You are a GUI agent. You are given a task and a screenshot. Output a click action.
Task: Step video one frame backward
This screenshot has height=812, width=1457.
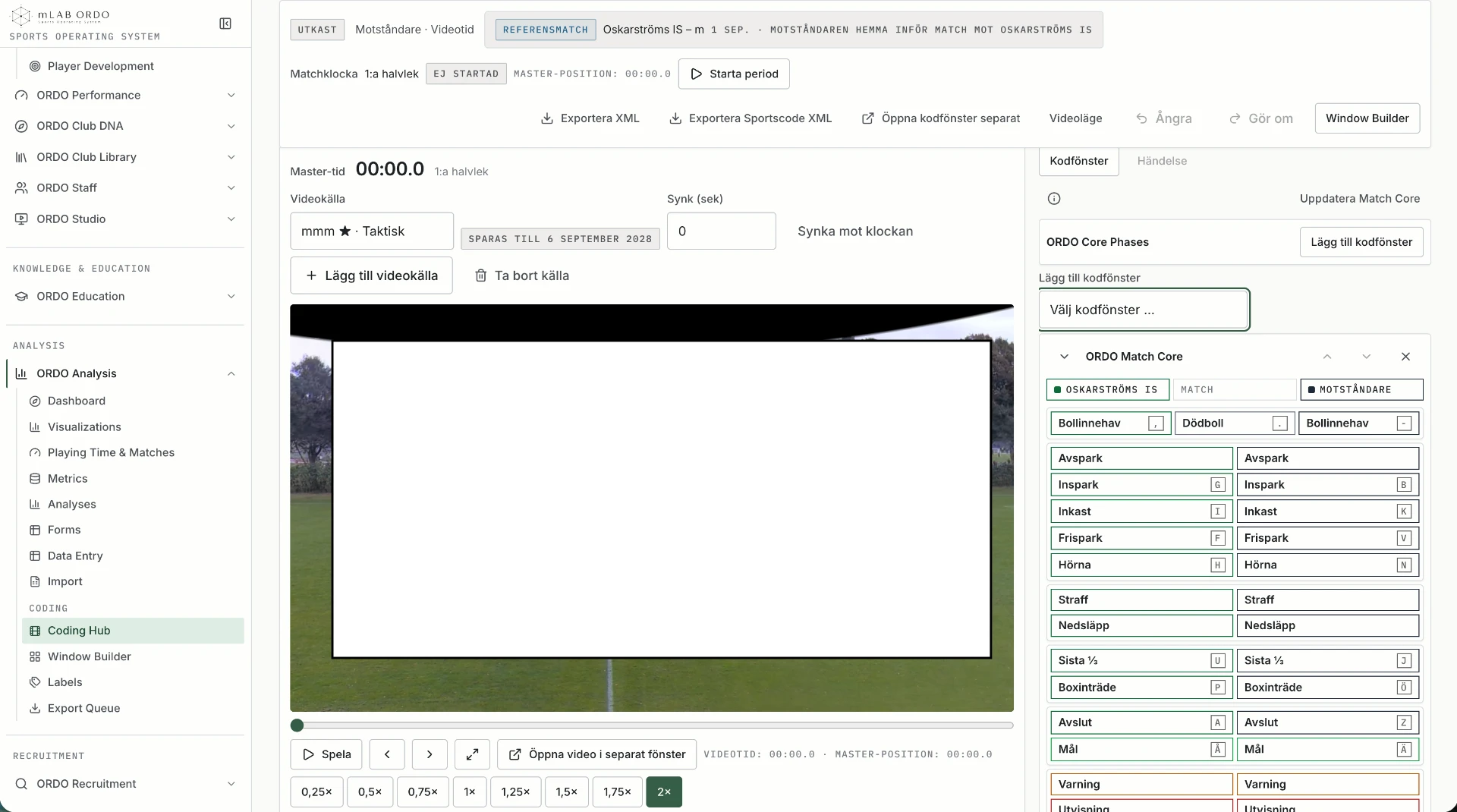click(x=387, y=754)
